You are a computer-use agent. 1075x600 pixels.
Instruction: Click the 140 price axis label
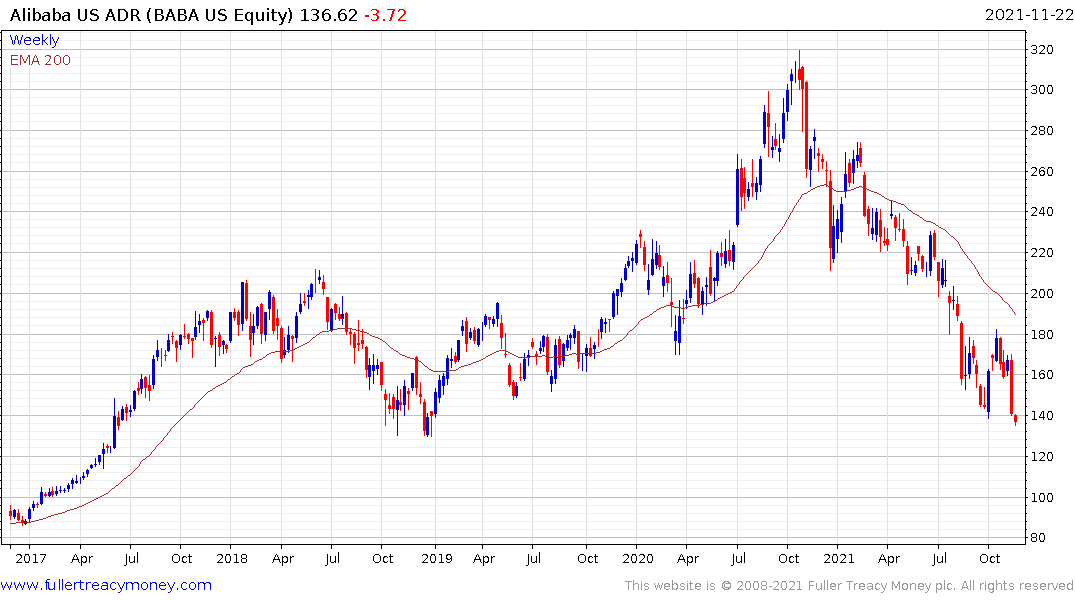1042,416
